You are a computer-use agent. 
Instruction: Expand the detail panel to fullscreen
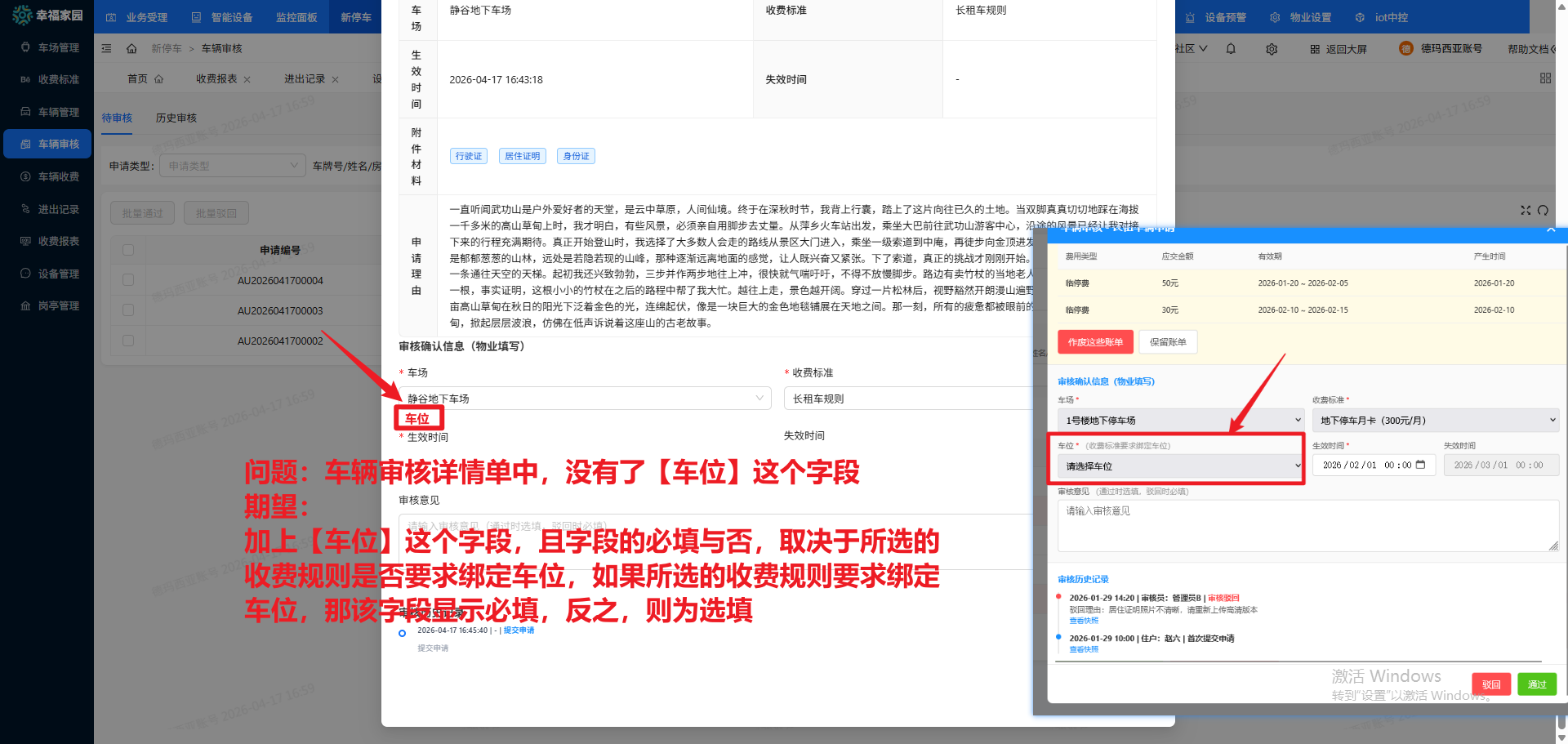[1526, 210]
